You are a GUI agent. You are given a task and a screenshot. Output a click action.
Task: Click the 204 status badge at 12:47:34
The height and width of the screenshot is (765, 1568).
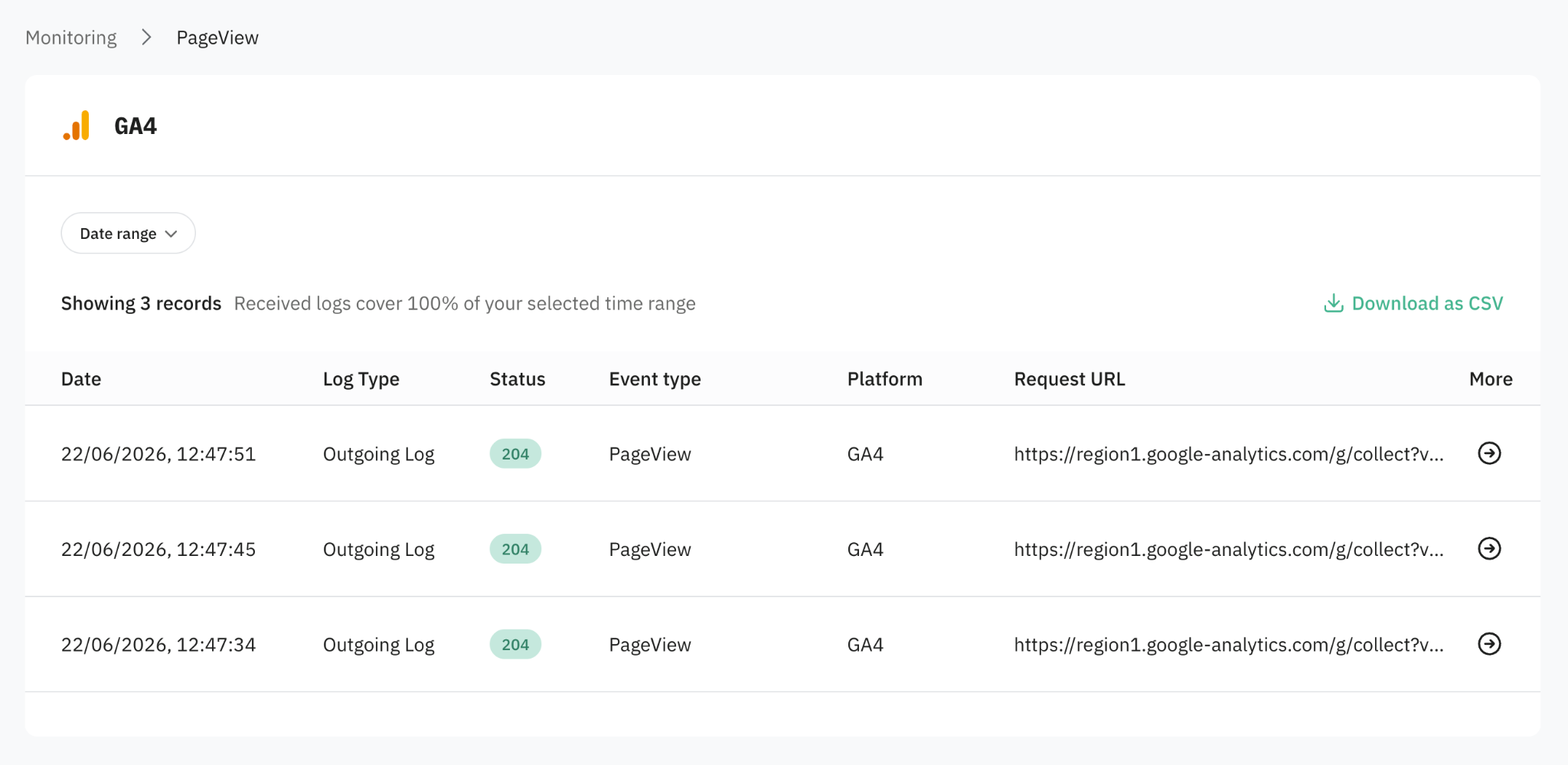click(515, 645)
